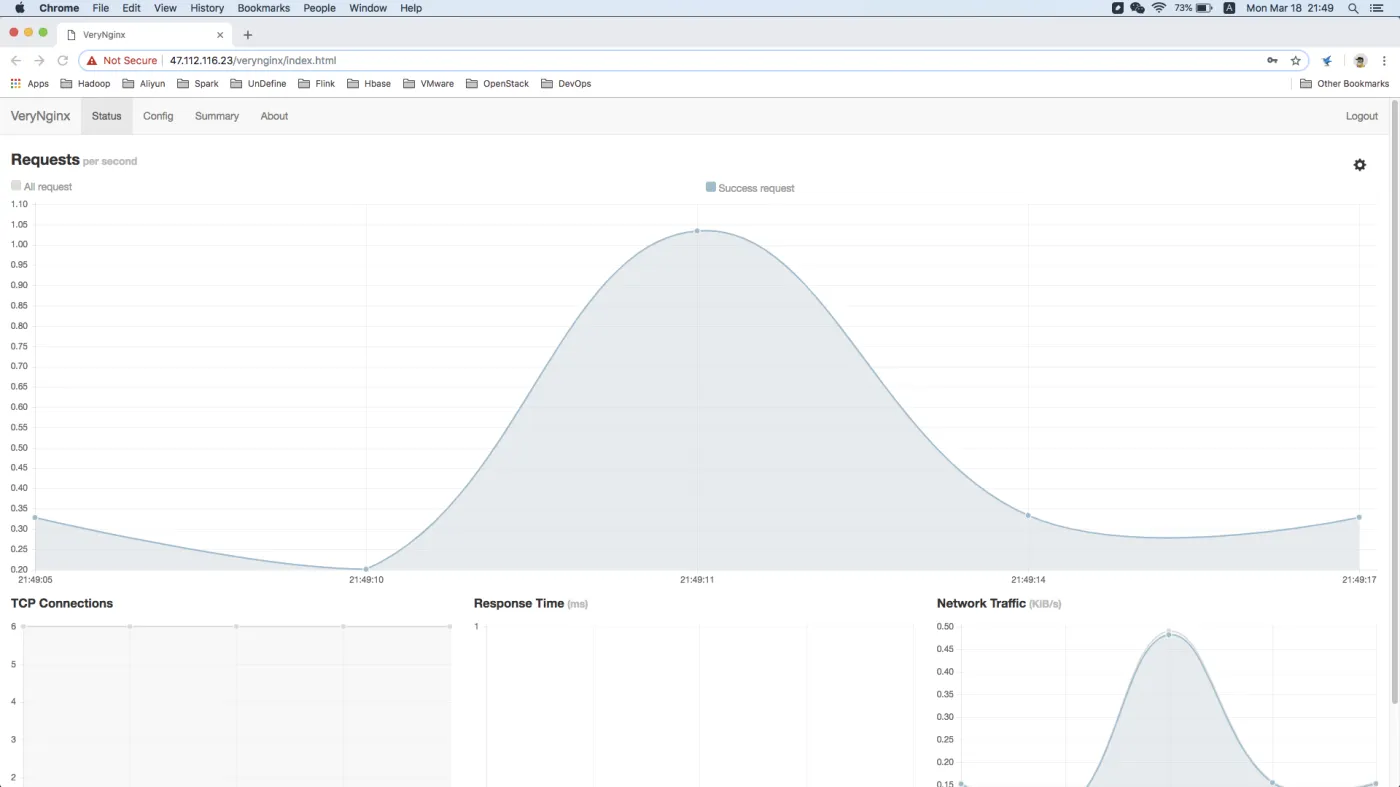Viewport: 1400px width, 787px height.
Task: Click the Not Secure warning icon
Action: click(x=92, y=60)
